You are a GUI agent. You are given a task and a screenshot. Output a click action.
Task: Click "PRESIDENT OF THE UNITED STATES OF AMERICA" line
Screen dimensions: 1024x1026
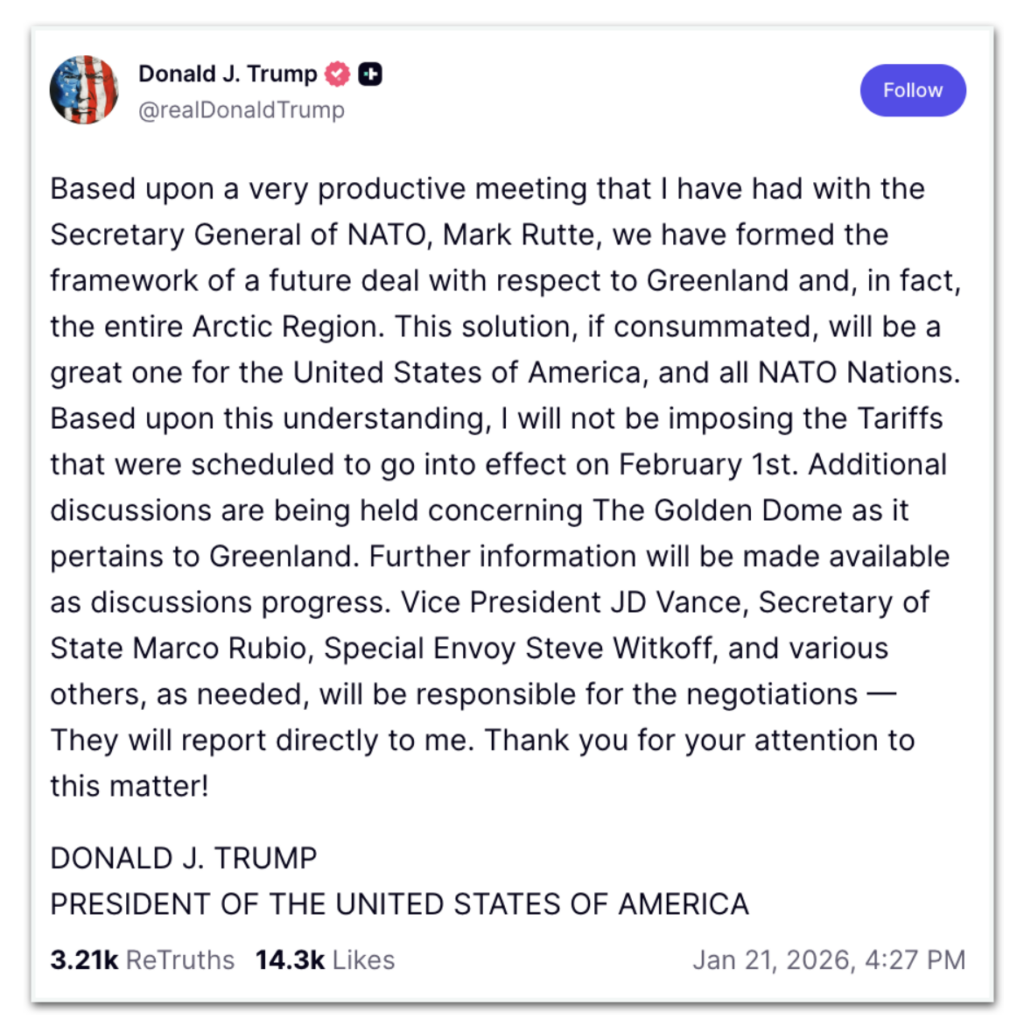tap(399, 904)
